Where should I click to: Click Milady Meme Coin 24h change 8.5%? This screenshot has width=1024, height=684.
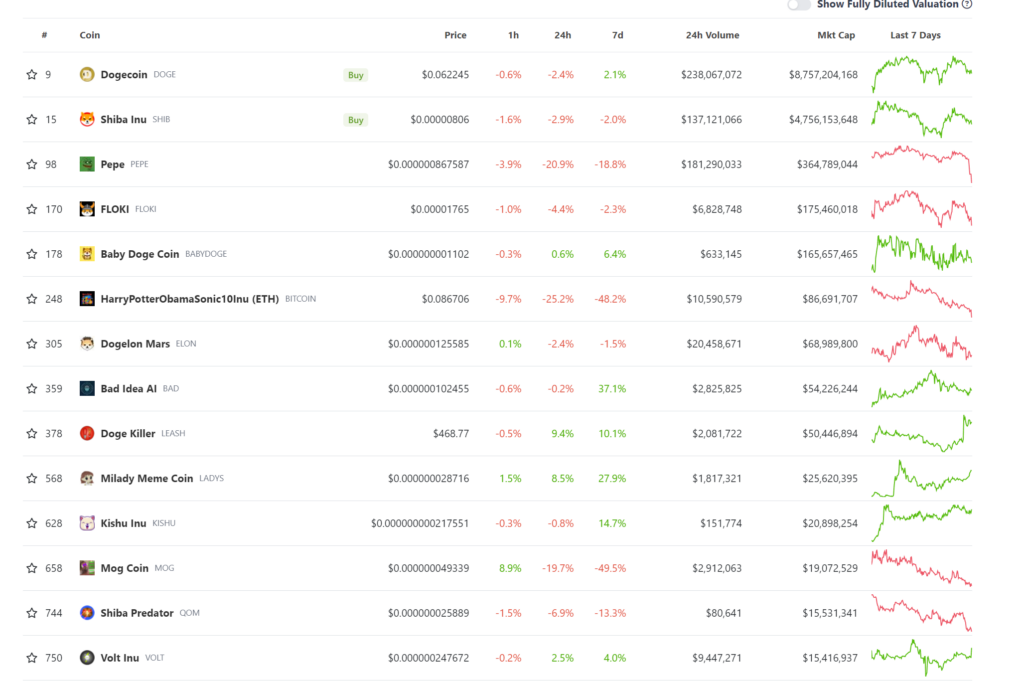562,478
